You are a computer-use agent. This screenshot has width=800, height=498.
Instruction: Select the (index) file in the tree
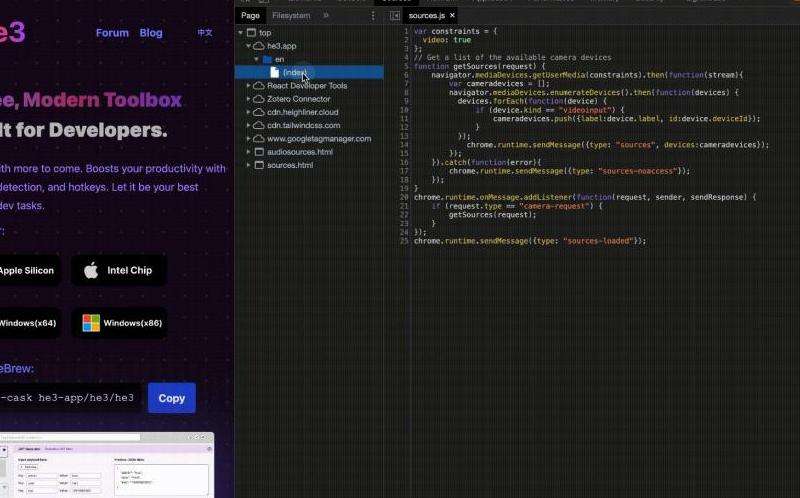[x=293, y=73]
